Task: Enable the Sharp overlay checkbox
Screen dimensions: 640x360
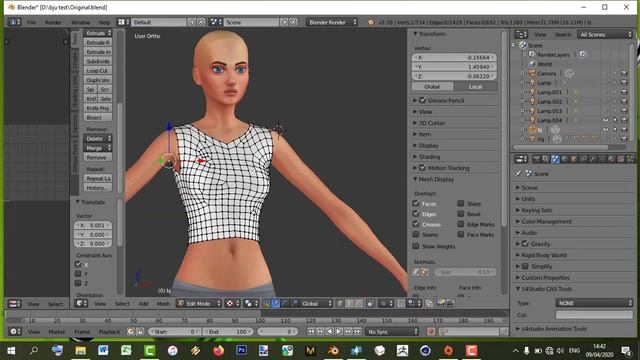Action: 461,203
